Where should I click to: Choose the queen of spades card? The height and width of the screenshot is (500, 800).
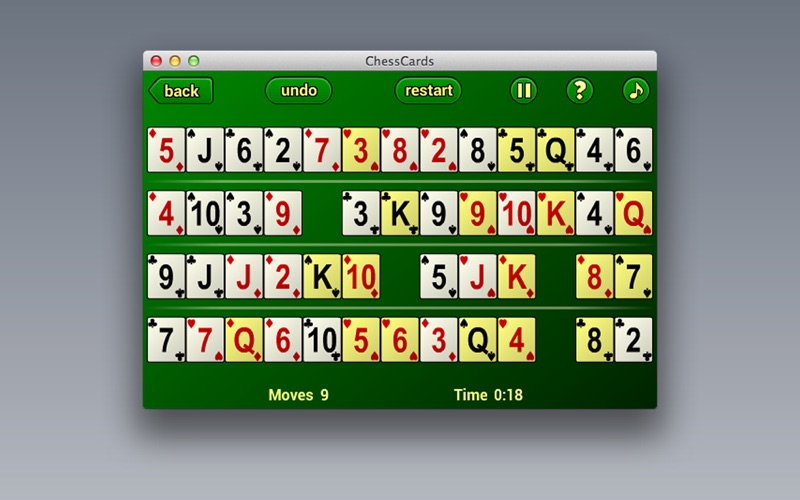pos(478,340)
